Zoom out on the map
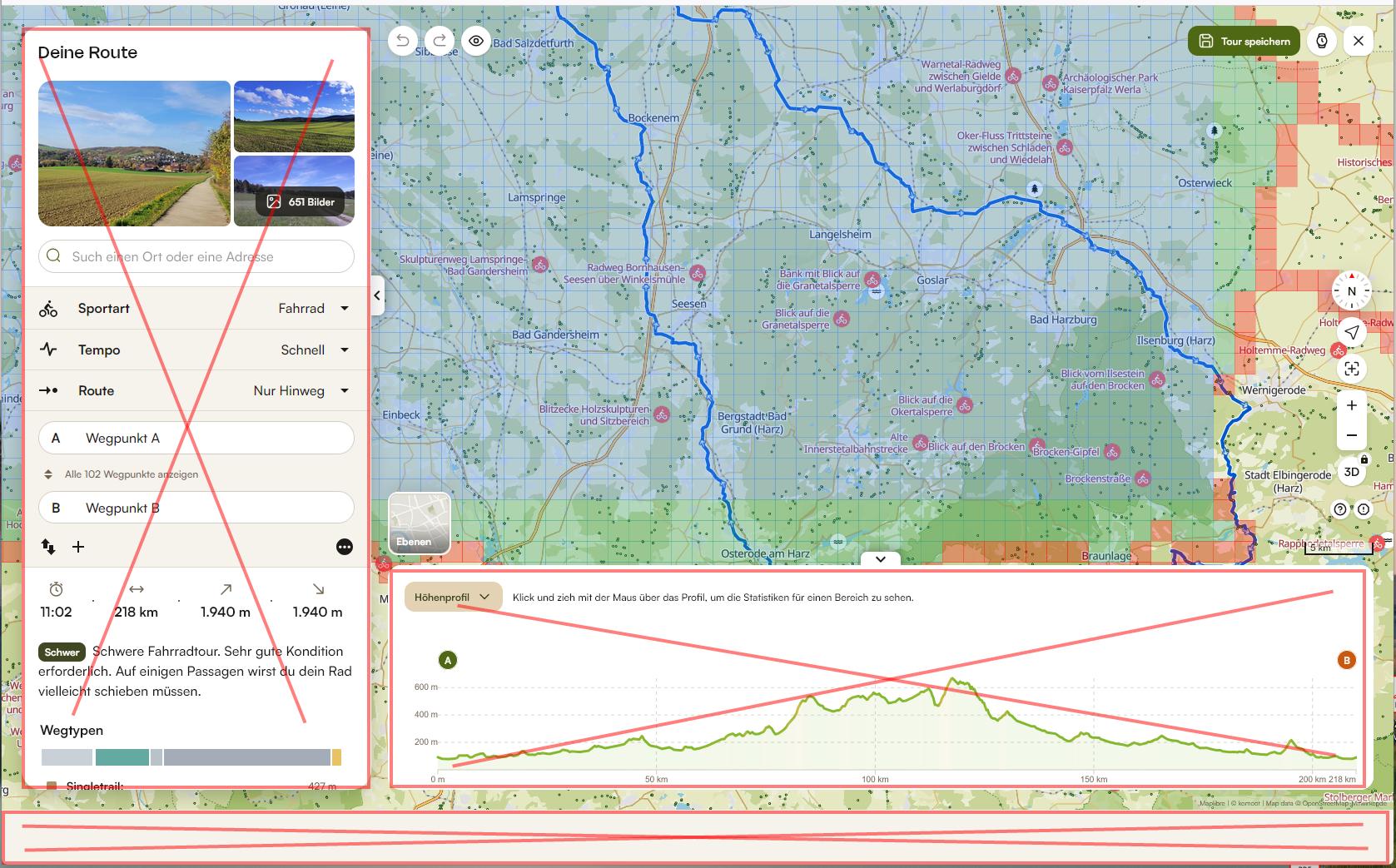Image resolution: width=1396 pixels, height=868 pixels. [x=1351, y=435]
